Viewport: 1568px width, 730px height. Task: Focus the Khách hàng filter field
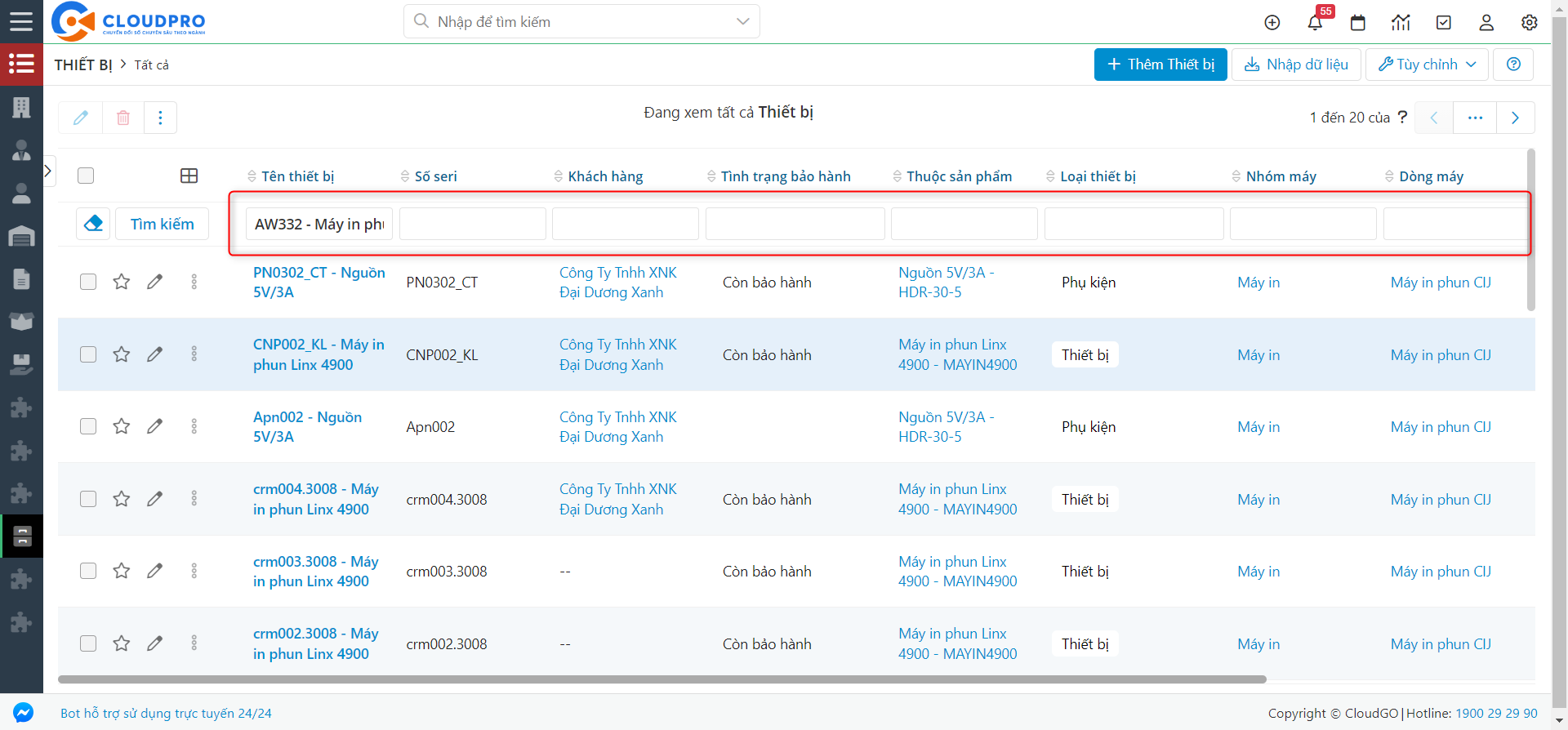pyautogui.click(x=626, y=224)
